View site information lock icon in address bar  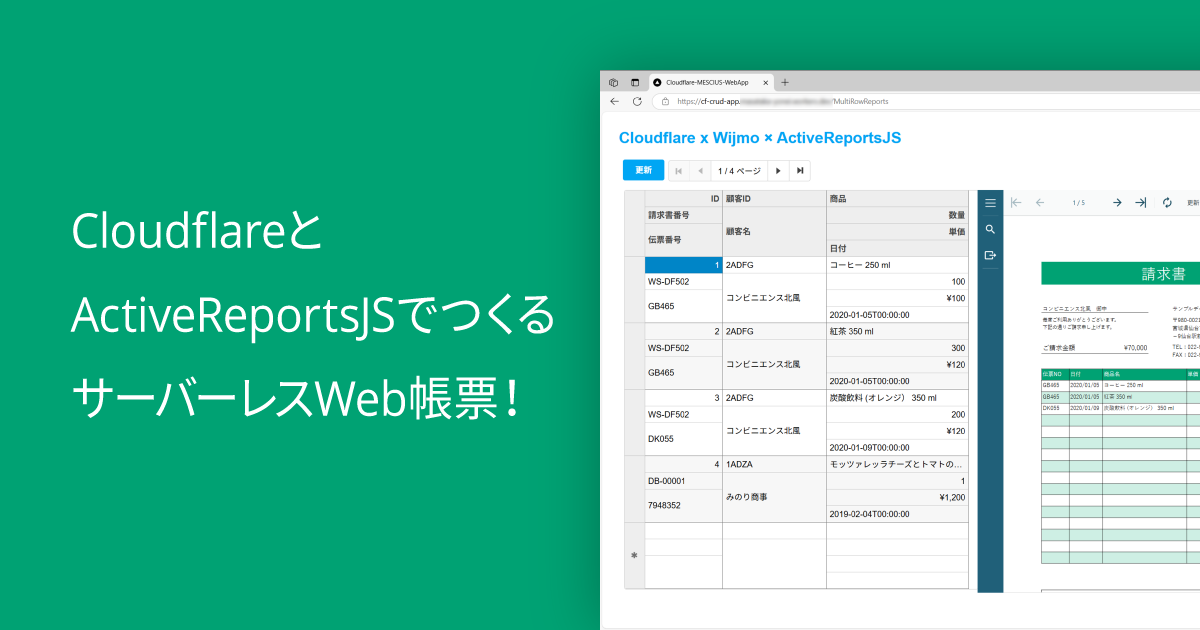[665, 101]
